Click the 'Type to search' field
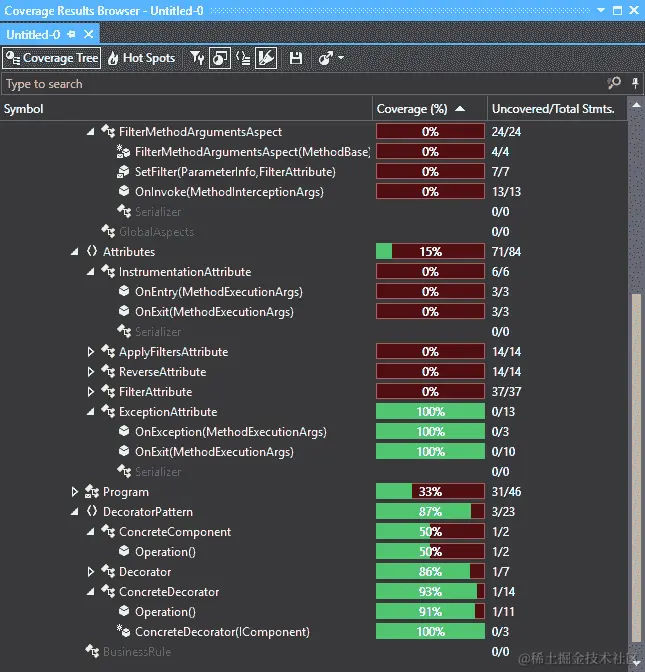The width and height of the screenshot is (645, 672). click(x=302, y=84)
